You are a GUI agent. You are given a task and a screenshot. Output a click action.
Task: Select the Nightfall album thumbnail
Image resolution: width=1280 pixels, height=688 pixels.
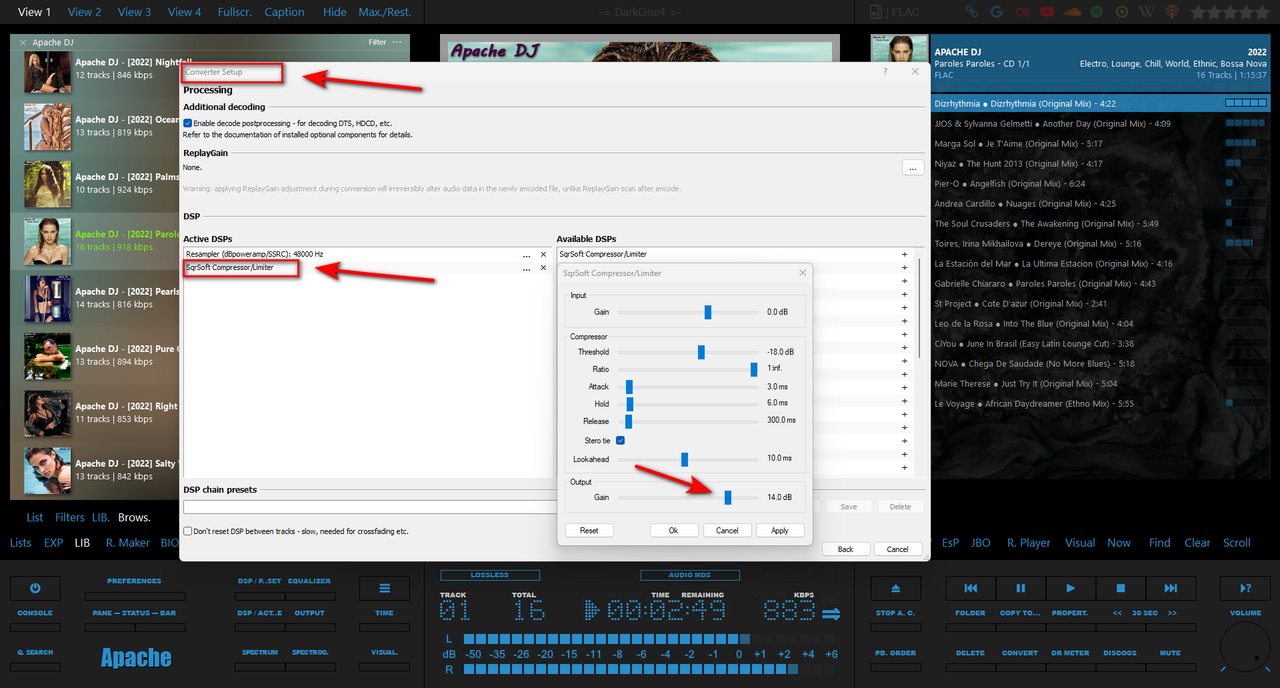point(47,71)
